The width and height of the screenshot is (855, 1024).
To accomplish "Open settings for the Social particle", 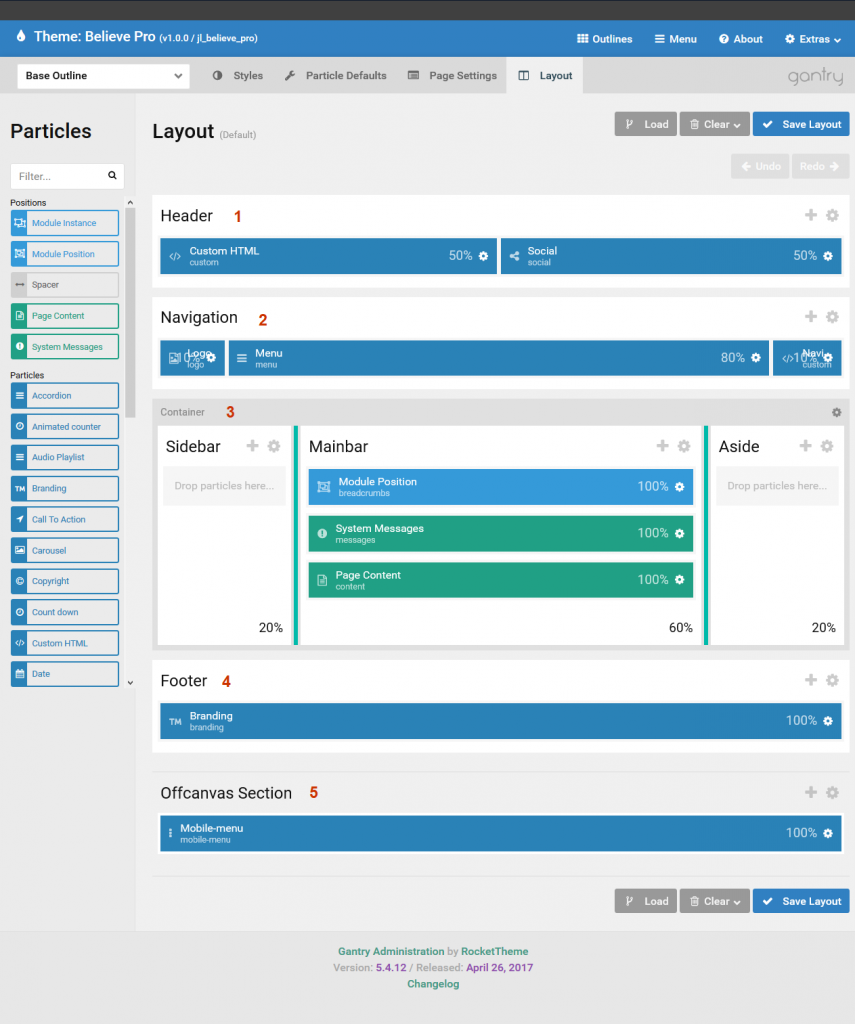I will [827, 256].
